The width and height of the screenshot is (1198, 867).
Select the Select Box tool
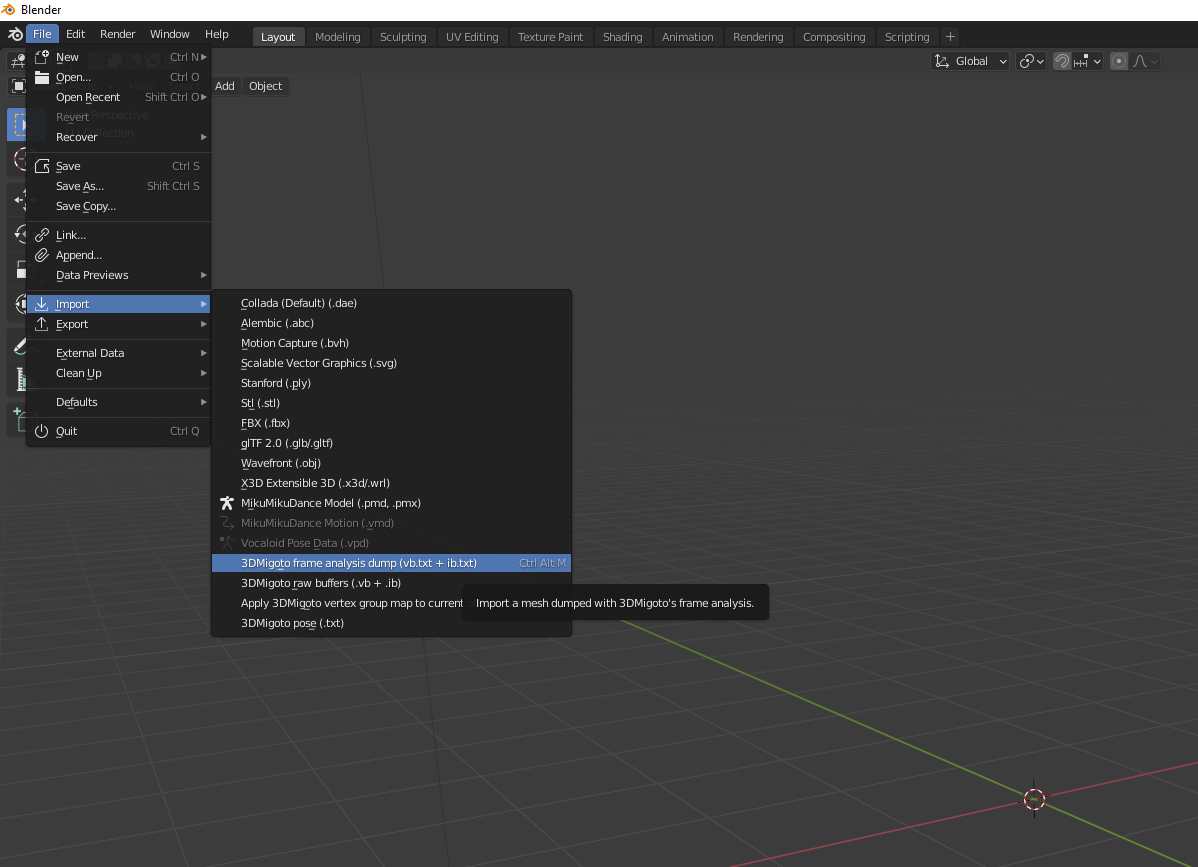(x=18, y=125)
